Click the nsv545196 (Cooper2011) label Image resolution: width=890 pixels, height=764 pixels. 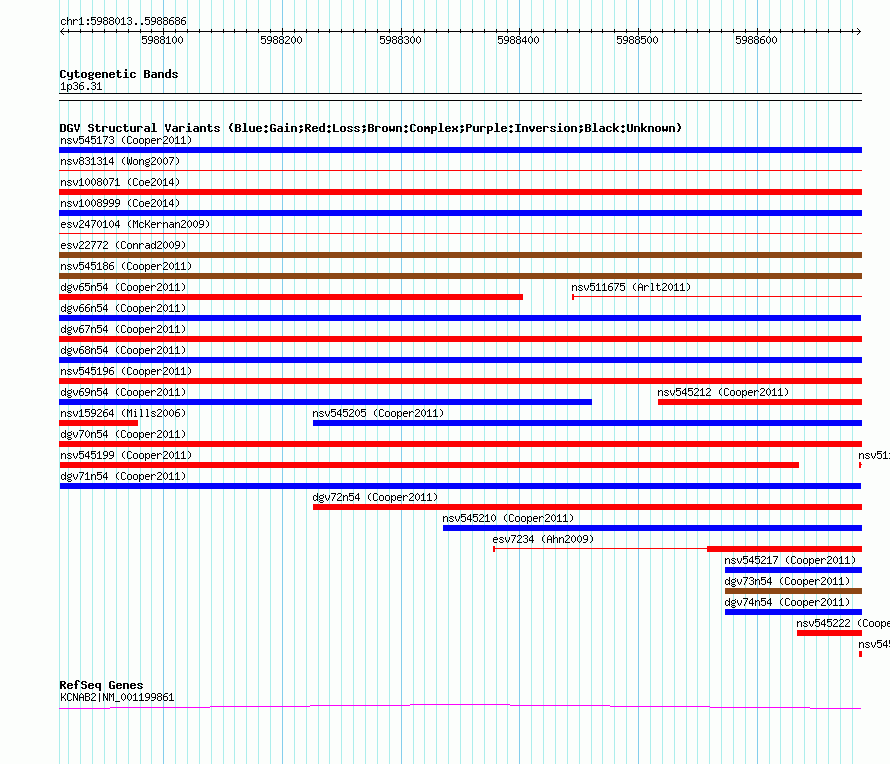[126, 371]
